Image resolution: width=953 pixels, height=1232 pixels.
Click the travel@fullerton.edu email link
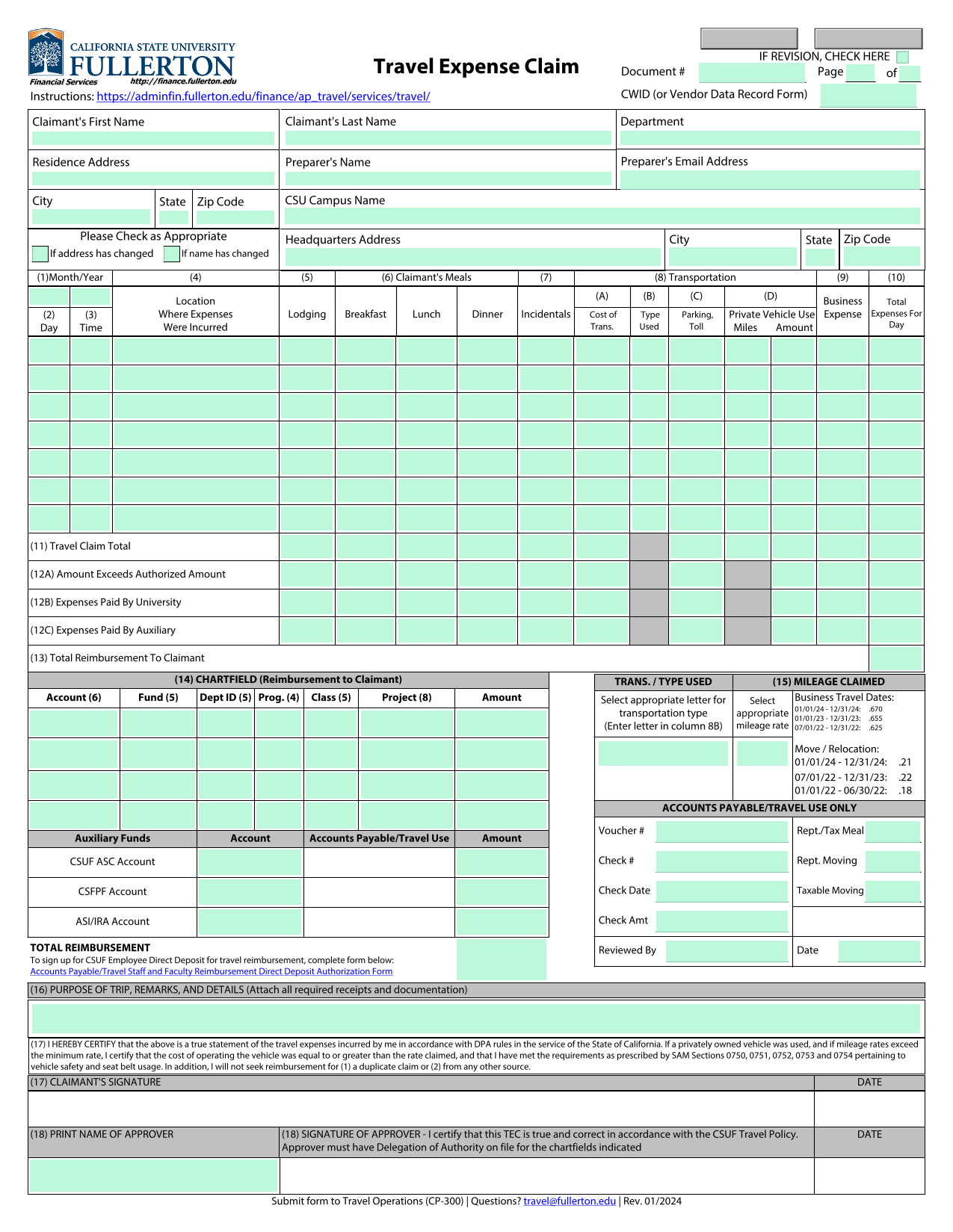pyautogui.click(x=570, y=1201)
